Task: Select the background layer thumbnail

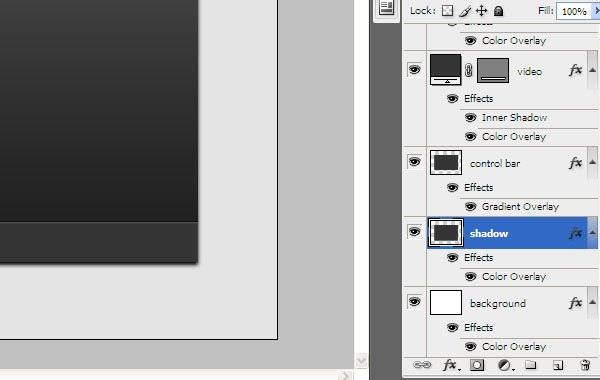Action: click(446, 302)
